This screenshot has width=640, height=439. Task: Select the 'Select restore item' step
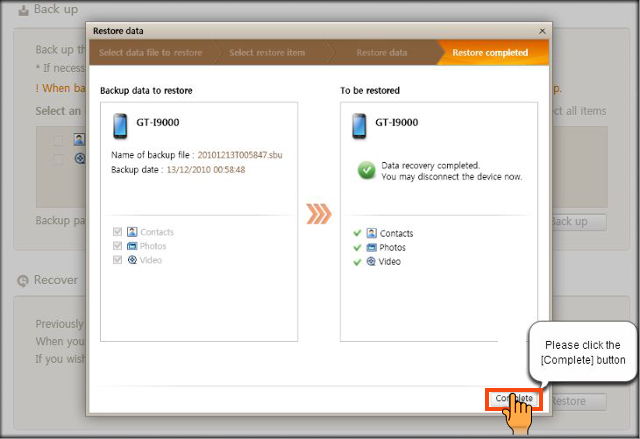[x=267, y=52]
